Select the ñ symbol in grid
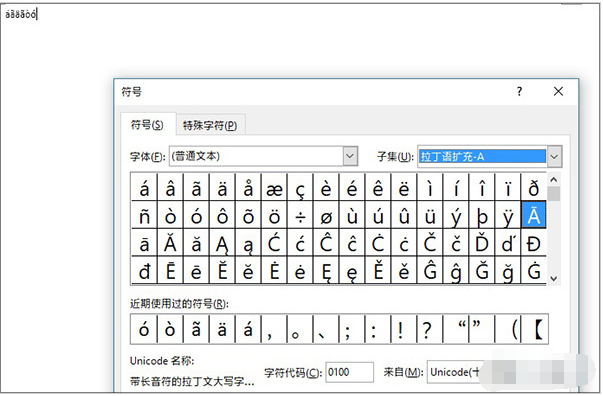Image resolution: width=603 pixels, height=396 pixels. (x=144, y=215)
